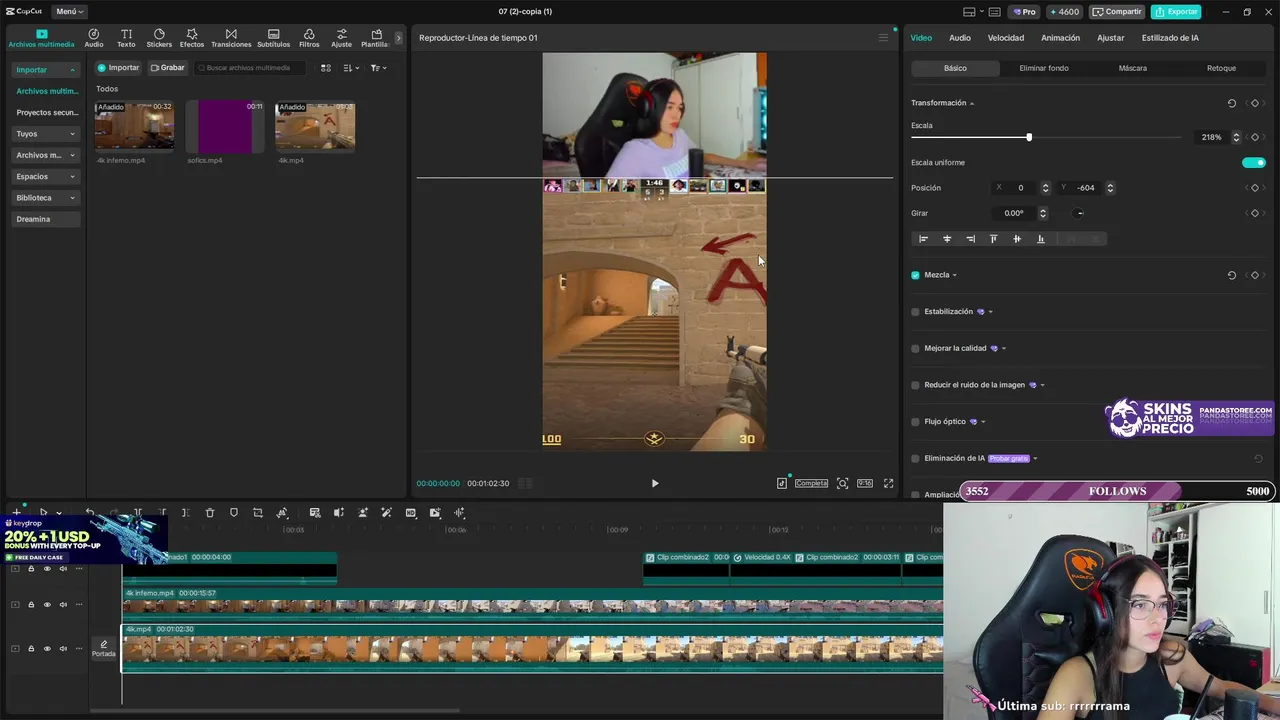Image resolution: width=1280 pixels, height=720 pixels.
Task: Open the media filter dropdown
Action: [378, 68]
